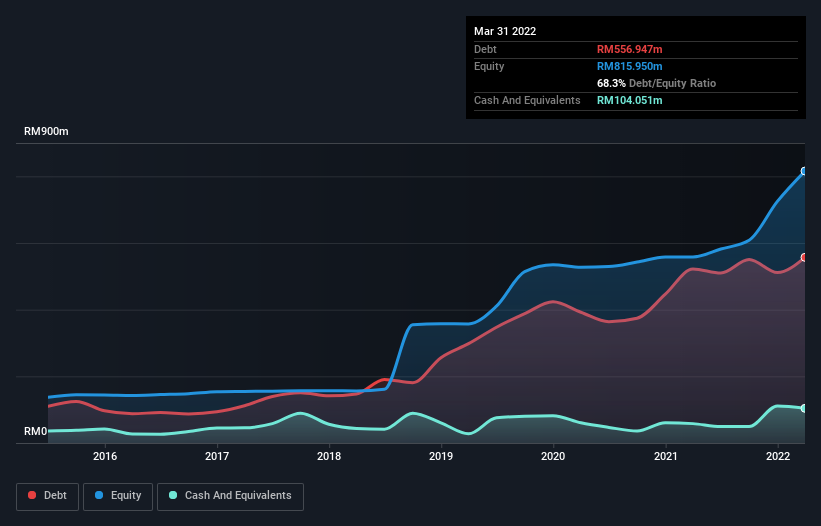Click the 2022 axis label
Viewport: 821px width, 526px height.
click(778, 456)
